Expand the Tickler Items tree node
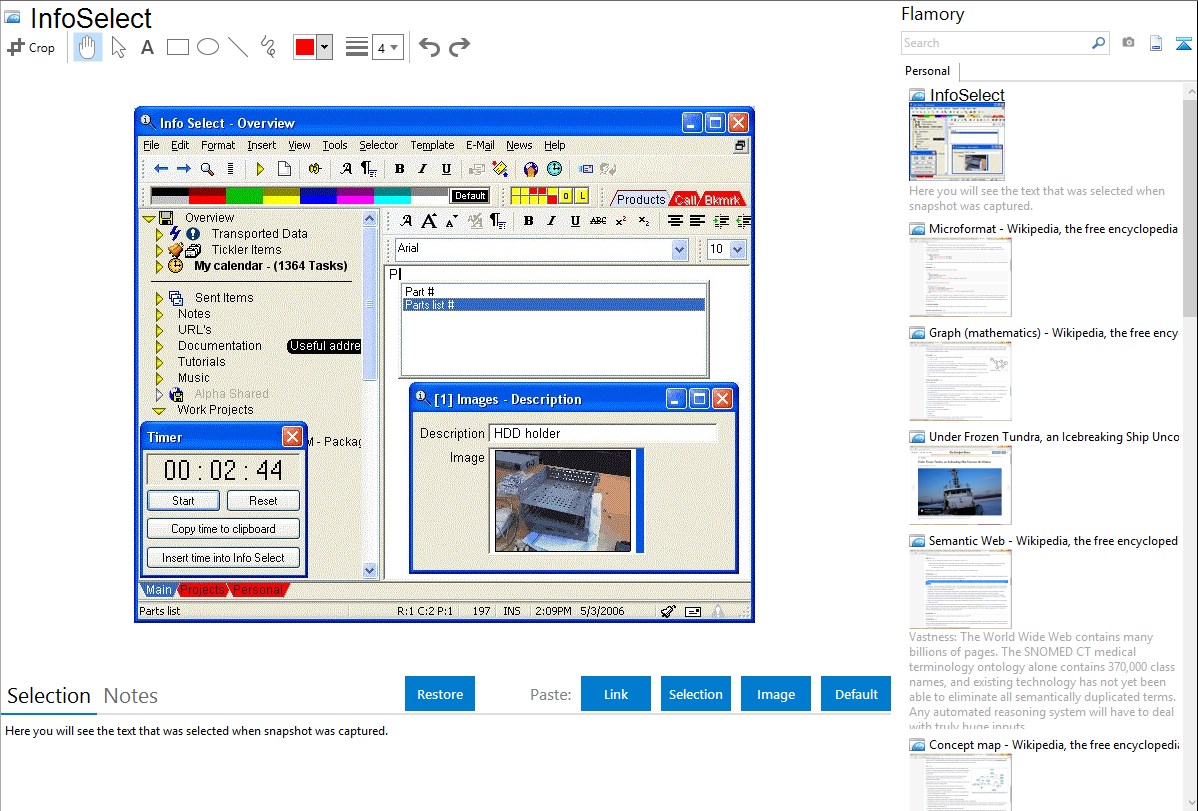Screen dimensions: 1198x811 (x=159, y=250)
